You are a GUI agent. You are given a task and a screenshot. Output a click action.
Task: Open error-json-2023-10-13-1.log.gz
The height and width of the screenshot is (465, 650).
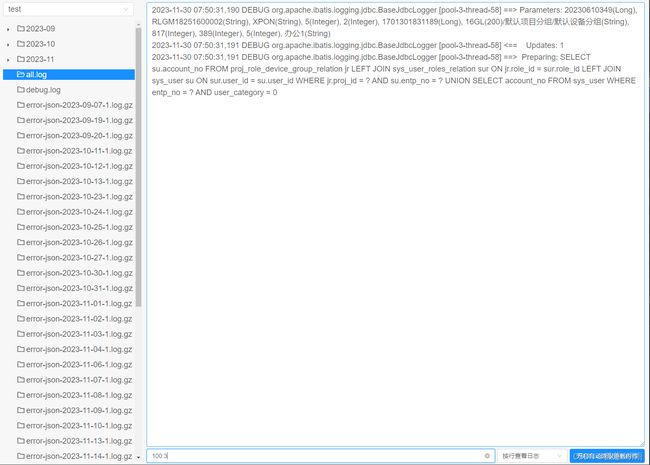coord(79,182)
